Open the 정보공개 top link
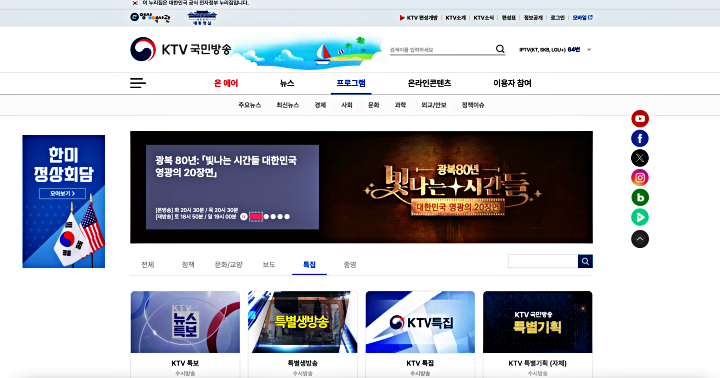The image size is (720, 378). point(533,18)
